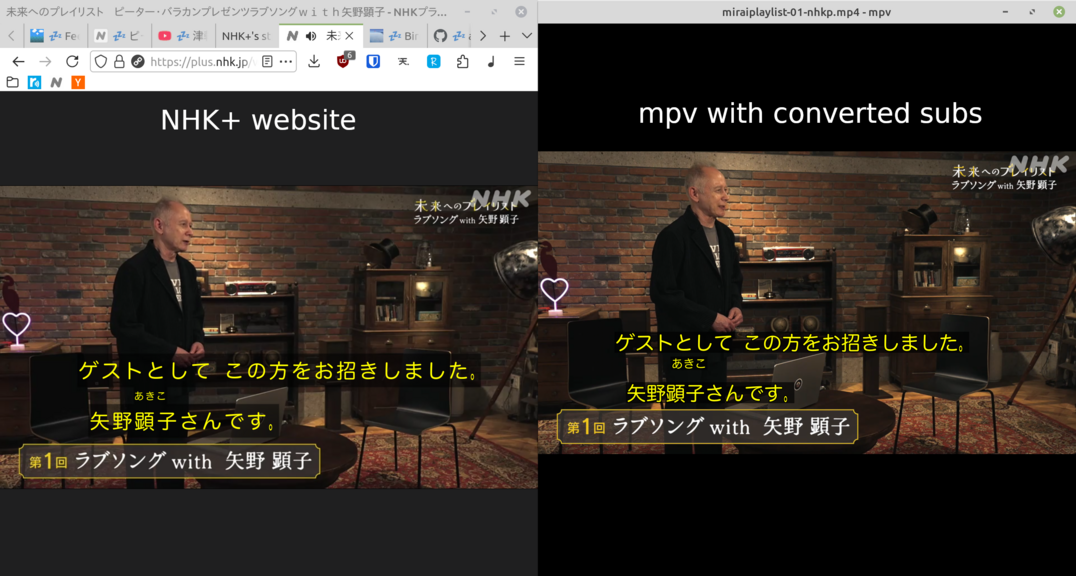The height and width of the screenshot is (576, 1076).
Task: Open the Hacker News Y bookmark
Action: [x=78, y=82]
